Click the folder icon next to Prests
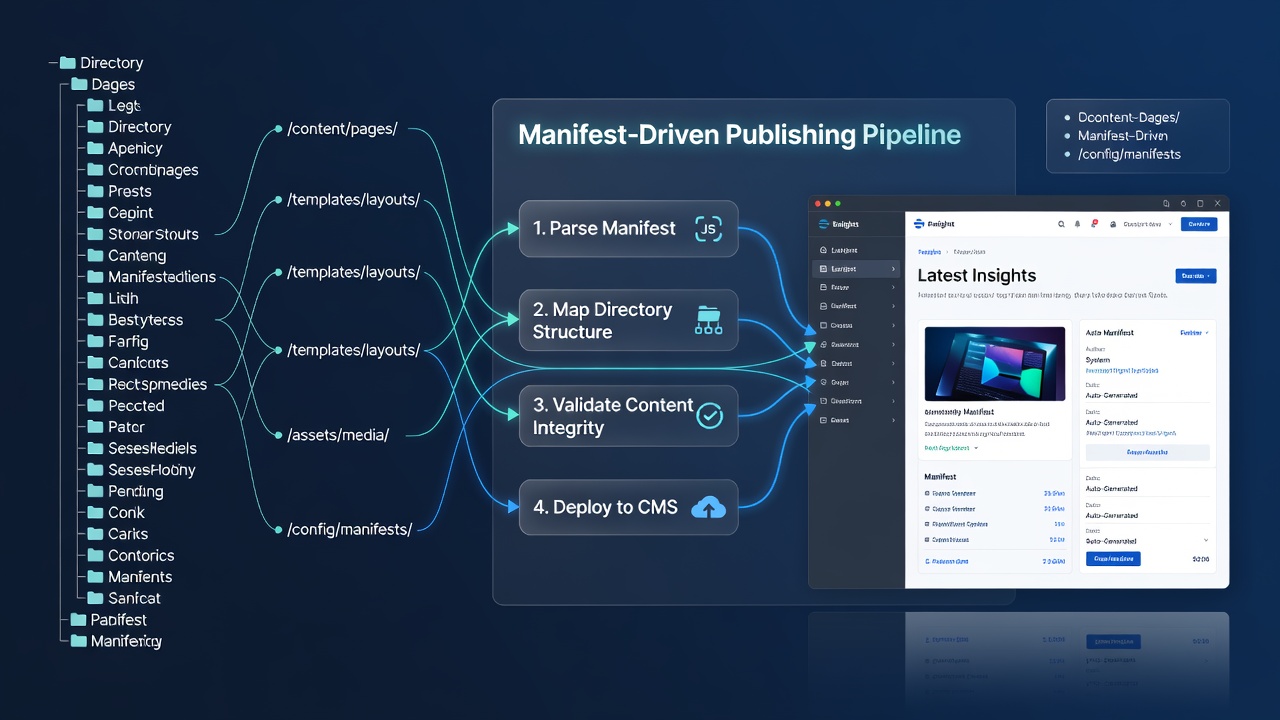Screen dimensions: 1280x720 [95, 191]
